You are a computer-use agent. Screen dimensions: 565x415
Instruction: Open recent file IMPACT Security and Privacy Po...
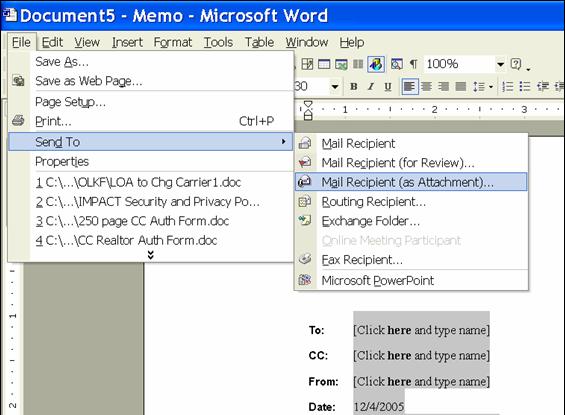[151, 202]
